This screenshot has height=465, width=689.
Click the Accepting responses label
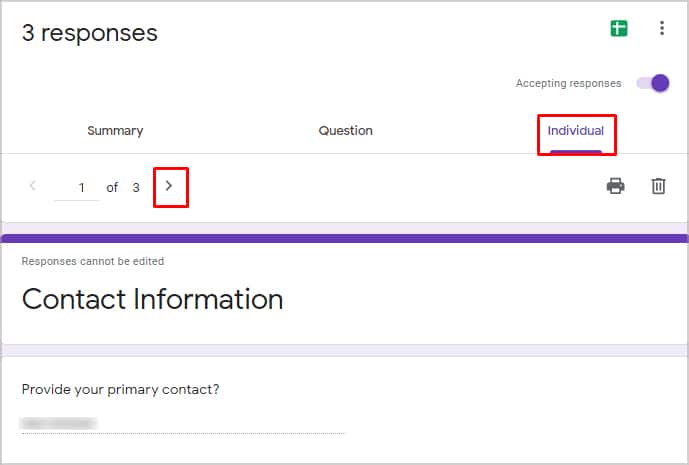568,84
